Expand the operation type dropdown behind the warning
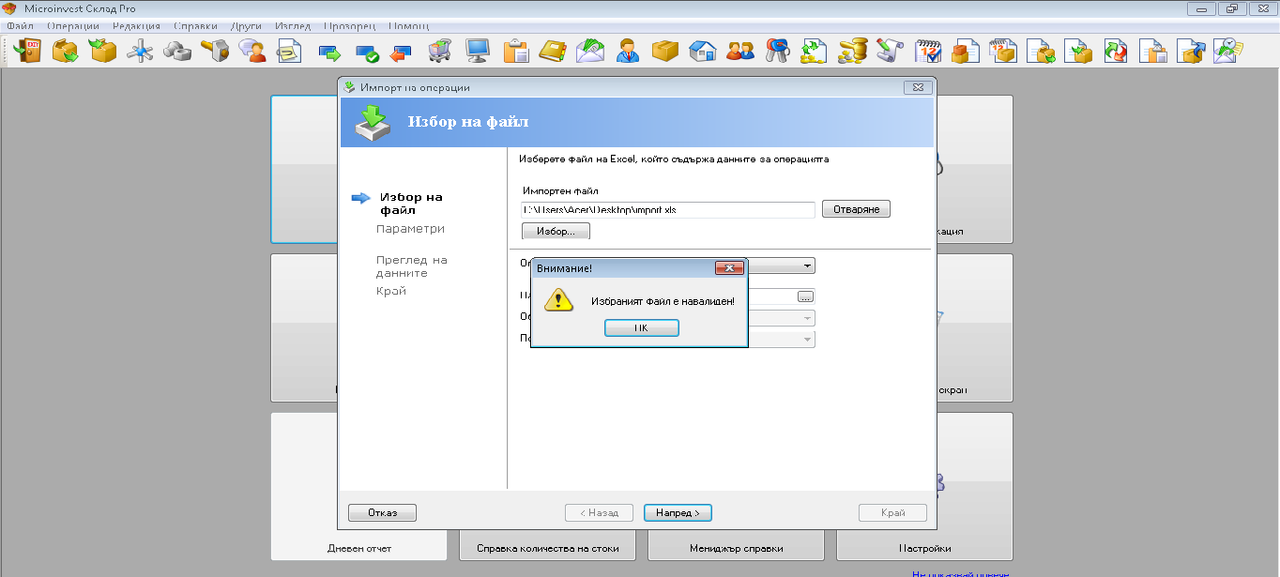 click(x=807, y=266)
